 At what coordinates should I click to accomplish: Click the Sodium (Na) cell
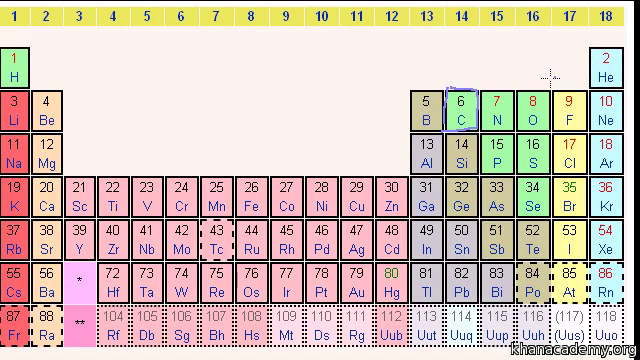15,154
